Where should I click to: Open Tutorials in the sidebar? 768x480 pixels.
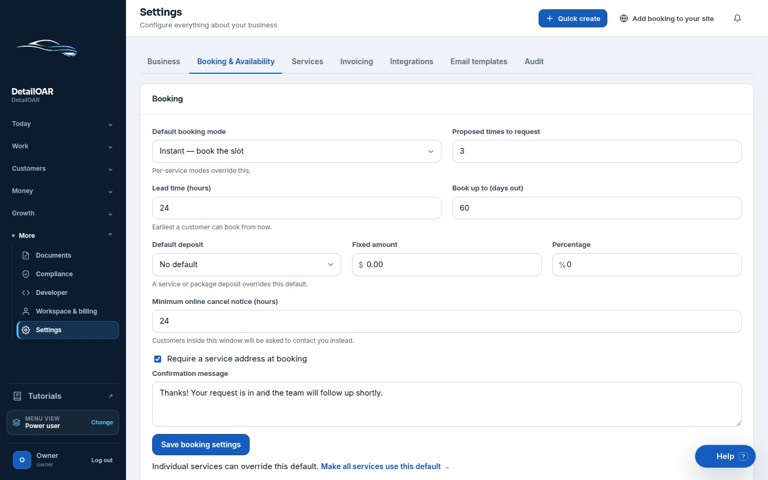63,396
